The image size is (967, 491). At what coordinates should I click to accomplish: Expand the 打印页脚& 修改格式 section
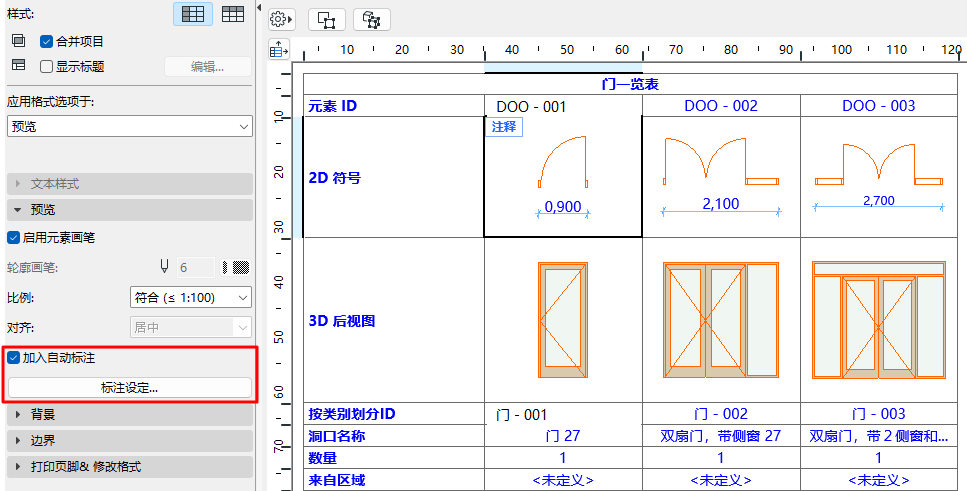[x=130, y=466]
